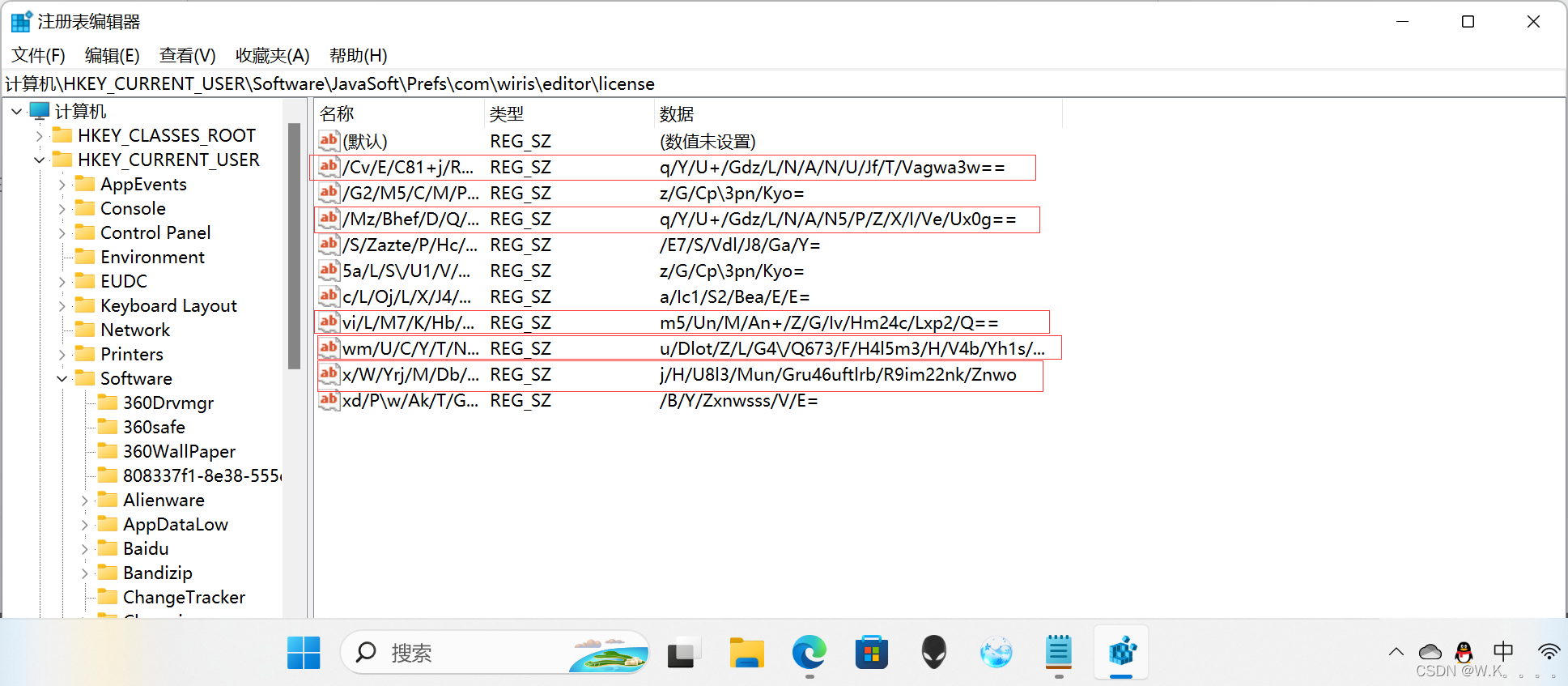
Task: Sort values by 名称 column header
Action: point(399,113)
